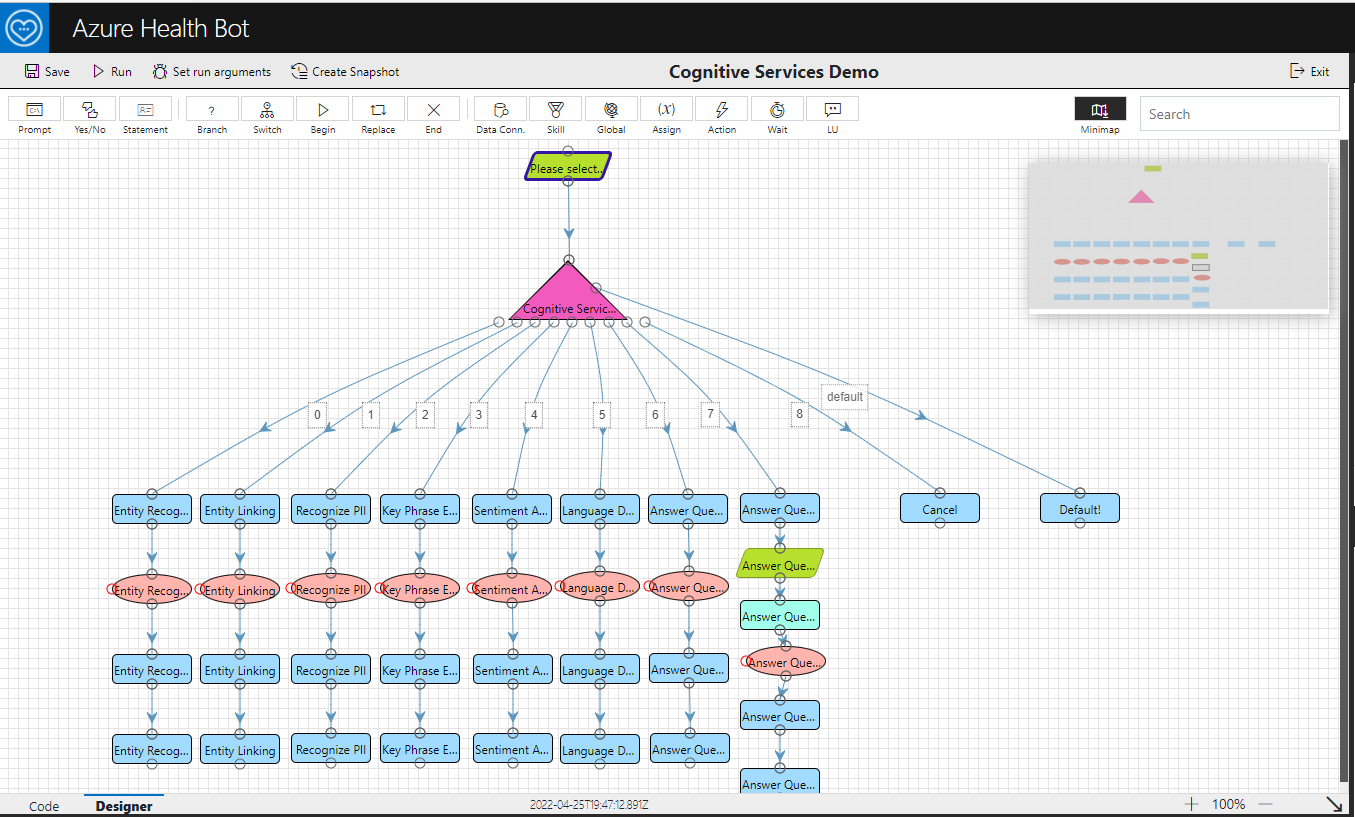1355x817 pixels.
Task: Zoom in with the plus icon
Action: point(1191,804)
